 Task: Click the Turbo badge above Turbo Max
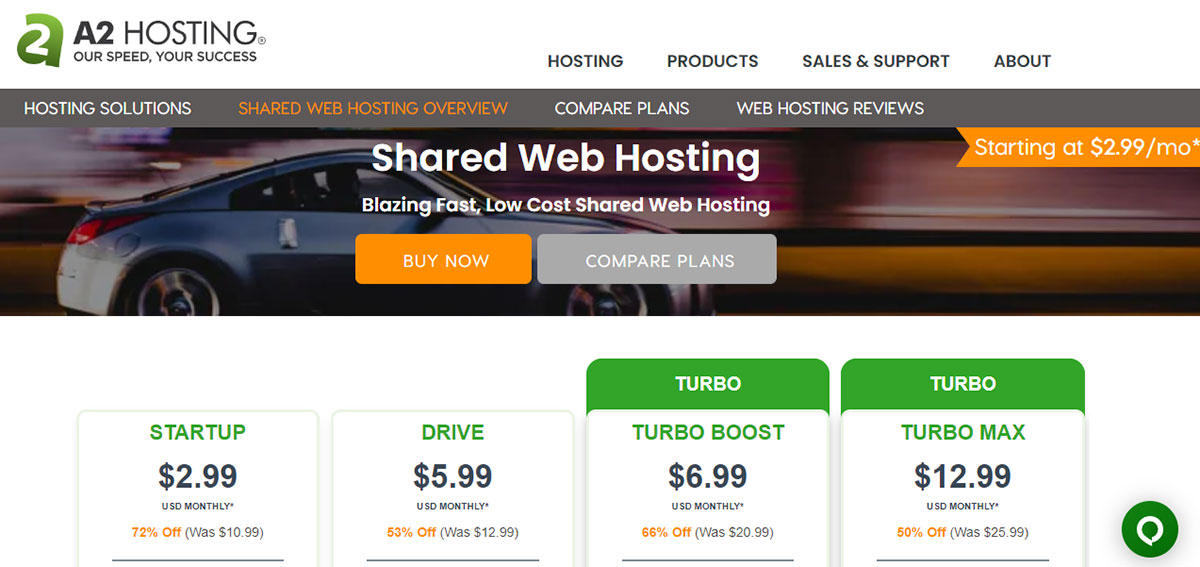tap(963, 384)
